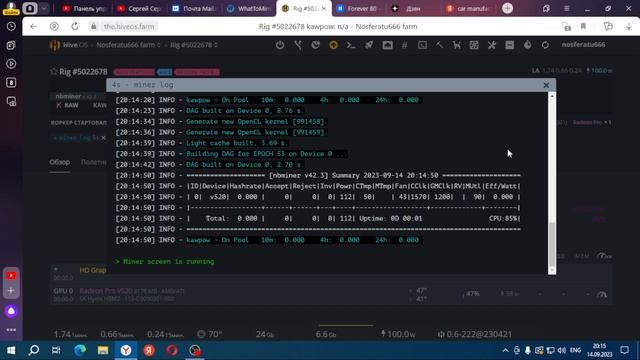Go back in browser history
Viewport: 640px width, 360px height.
coord(33,27)
